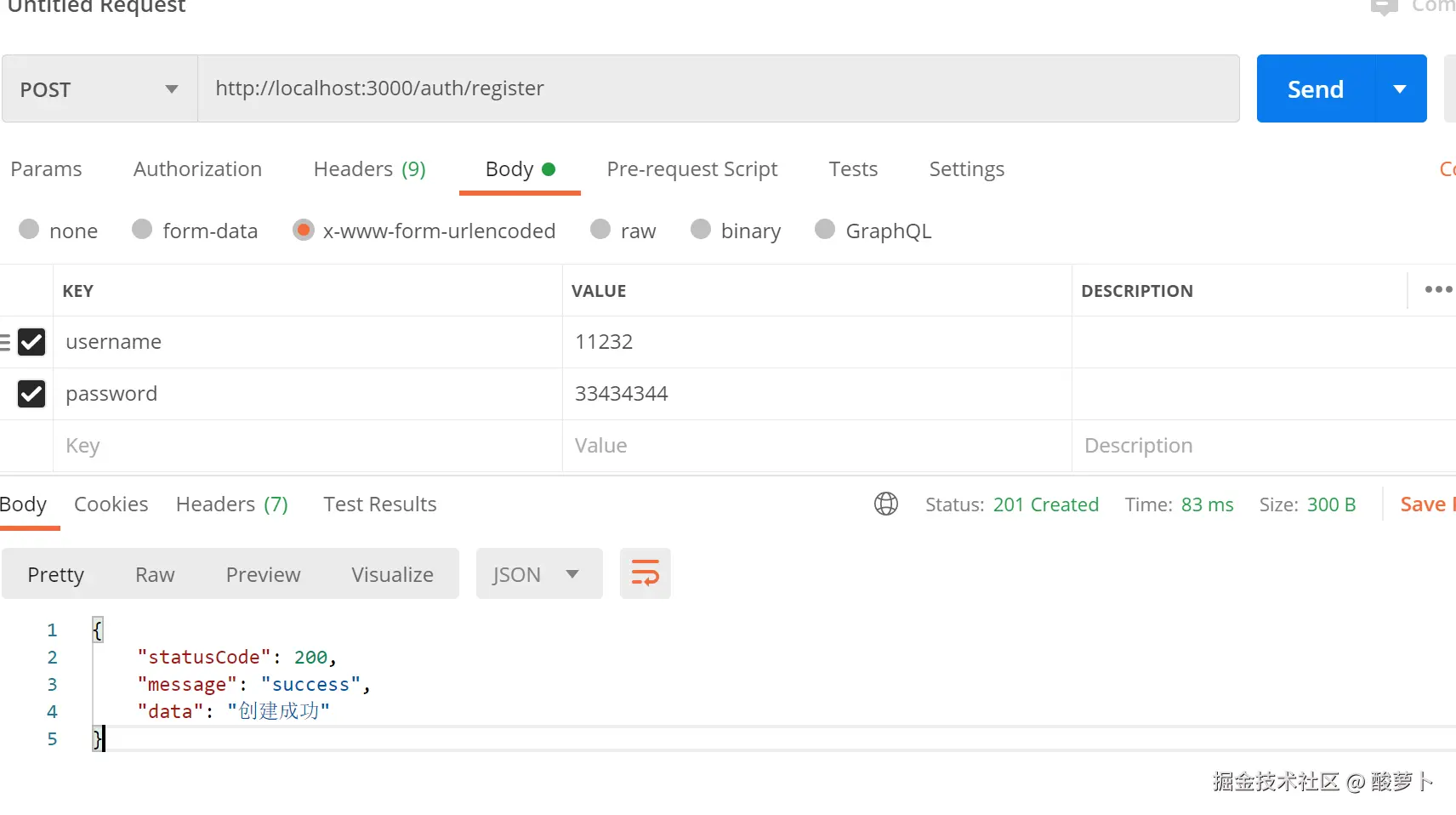The image size is (1456, 815).
Task: Click the Send button
Action: (1315, 88)
